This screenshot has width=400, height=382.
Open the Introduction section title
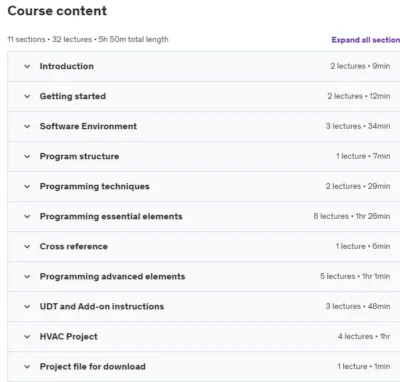tap(67, 66)
